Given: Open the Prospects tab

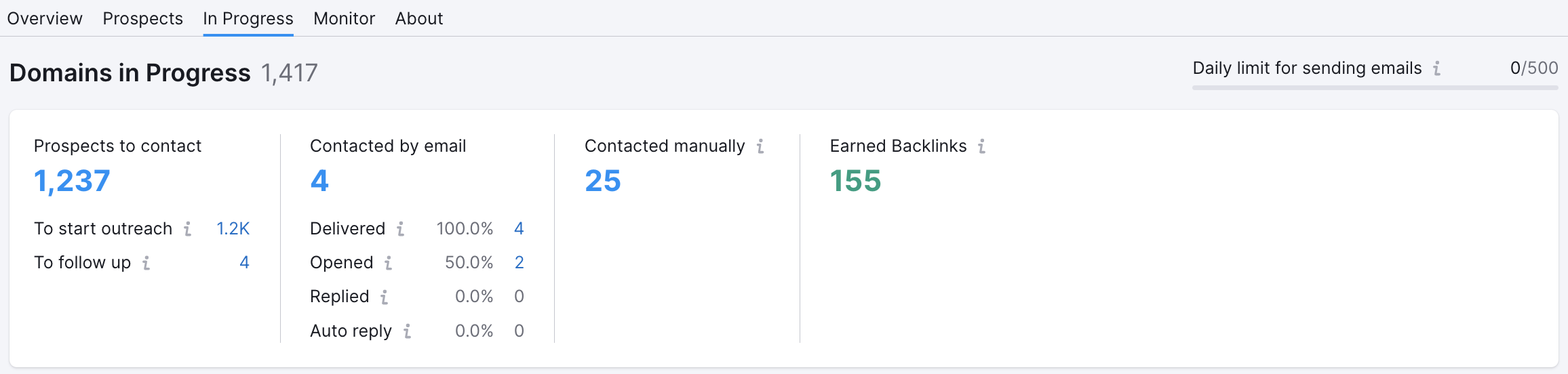Looking at the screenshot, I should click(142, 18).
